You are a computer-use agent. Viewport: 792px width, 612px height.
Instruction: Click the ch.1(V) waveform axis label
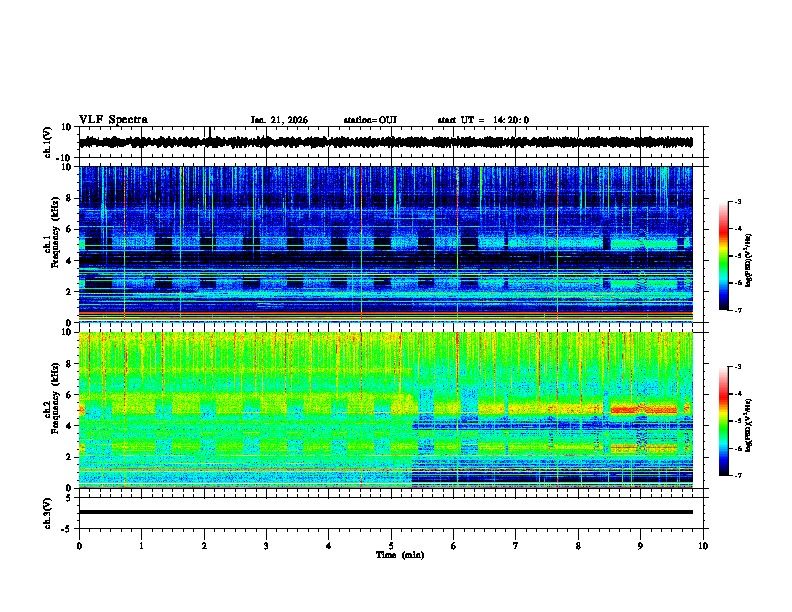pyautogui.click(x=47, y=142)
